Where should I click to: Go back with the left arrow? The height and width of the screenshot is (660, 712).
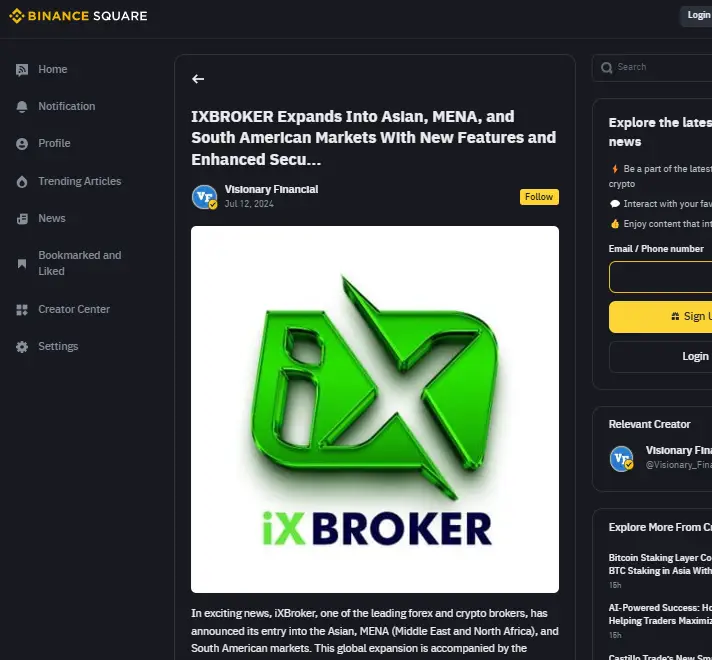198,79
